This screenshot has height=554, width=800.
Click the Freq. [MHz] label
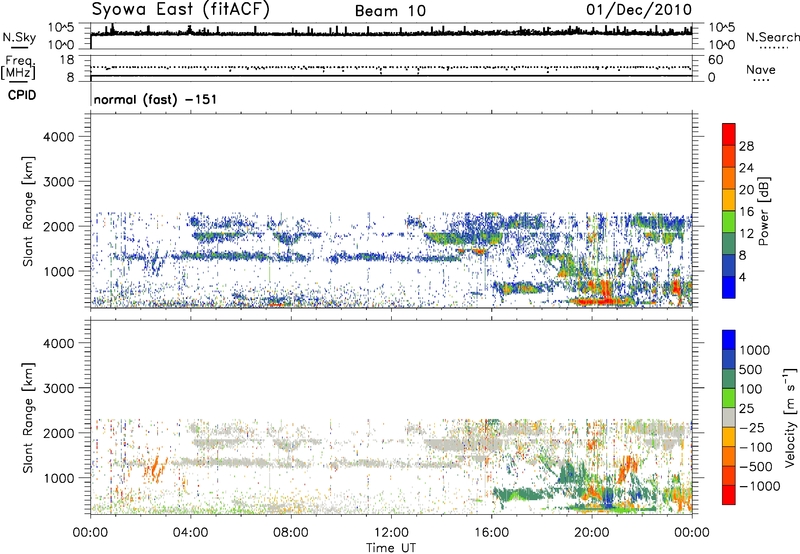[x=19, y=67]
